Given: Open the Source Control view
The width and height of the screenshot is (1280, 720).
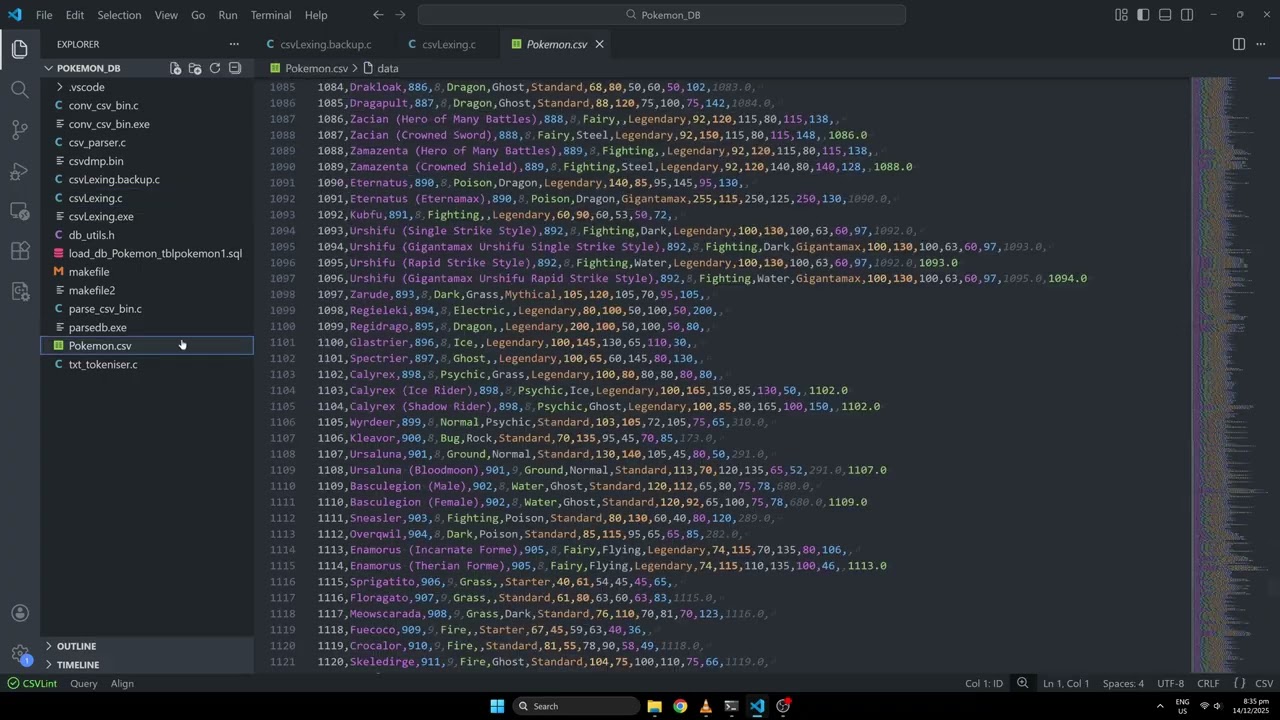Looking at the screenshot, I should click(20, 130).
